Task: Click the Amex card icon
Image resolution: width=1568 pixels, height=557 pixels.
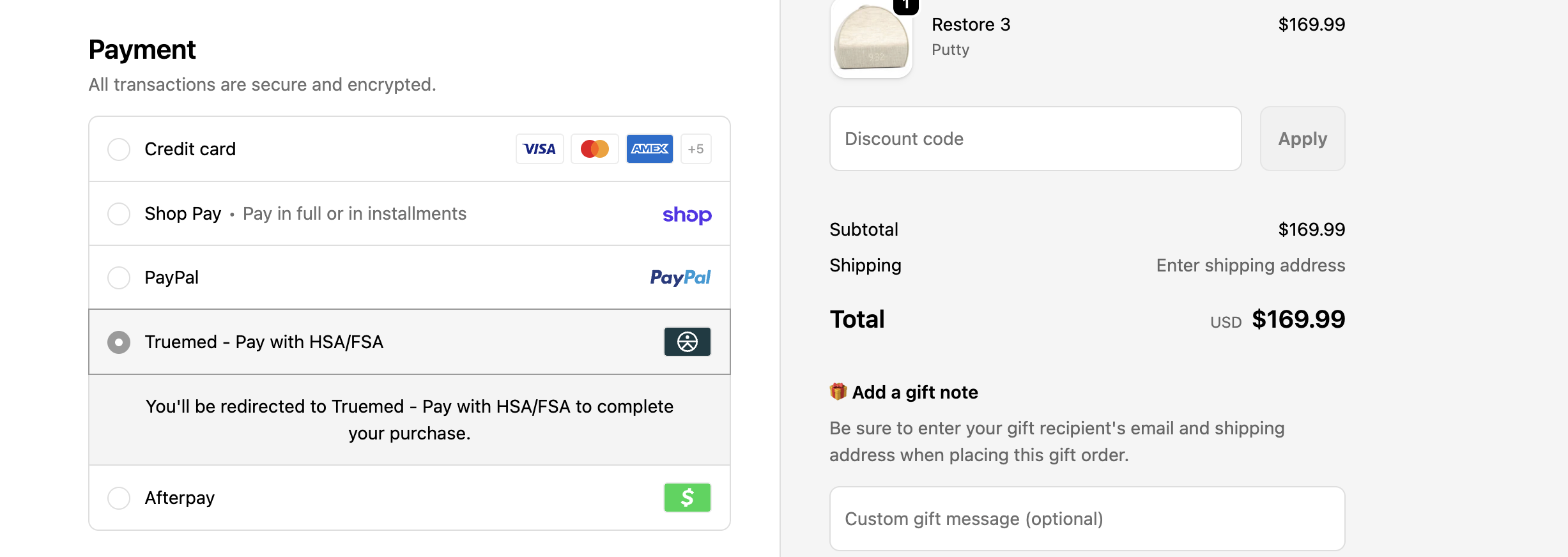Action: 649,149
